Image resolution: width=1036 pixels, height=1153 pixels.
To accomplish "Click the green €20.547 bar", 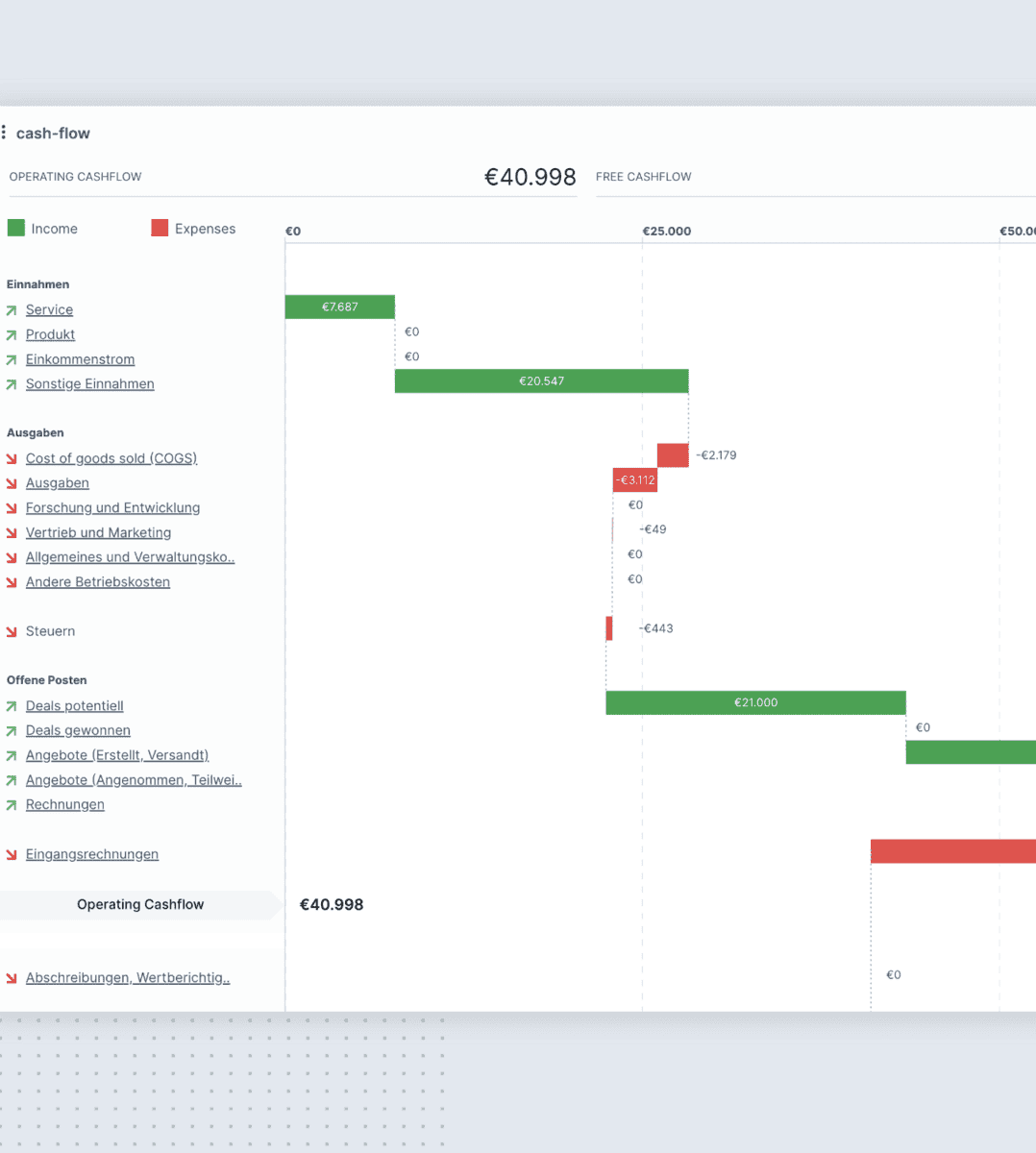I will tap(541, 381).
